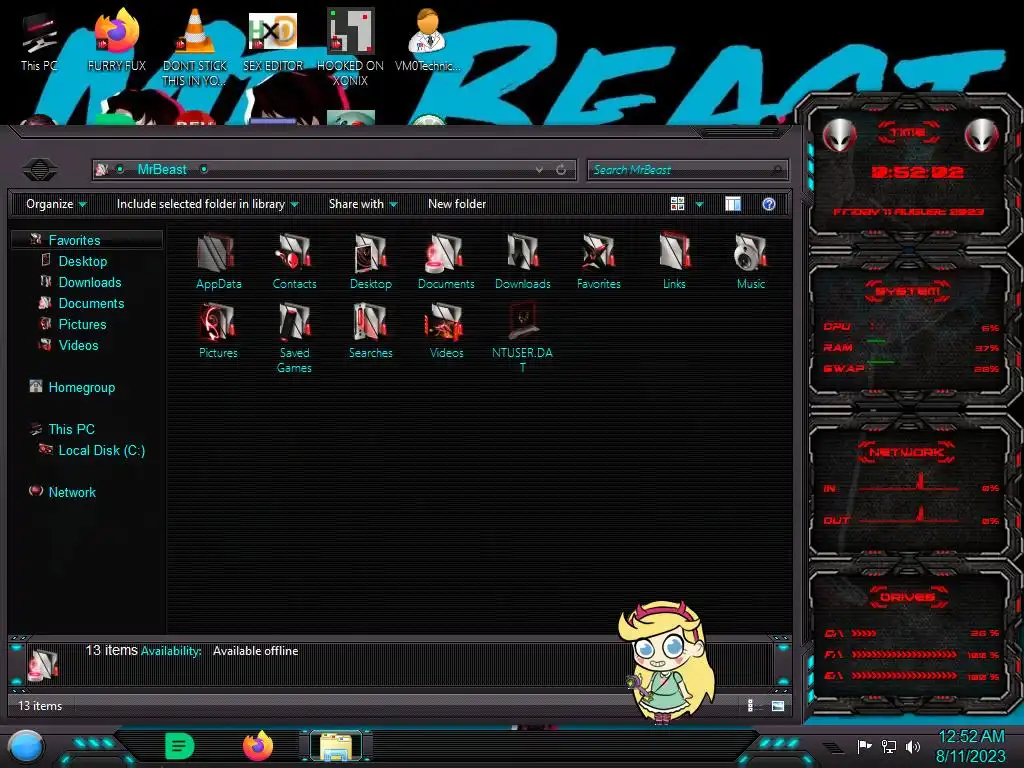Screen dimensions: 1024x768
Task: Click the Star Butterfly desktop mascot
Action: click(x=666, y=662)
